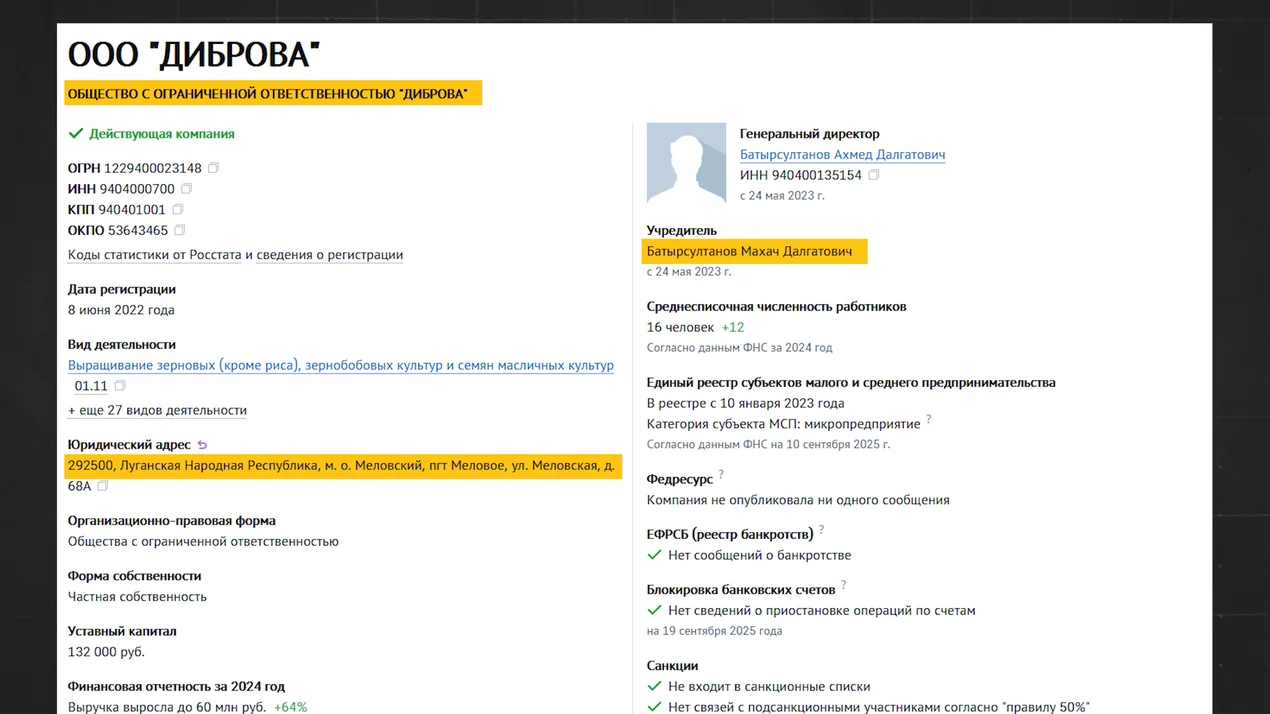Copy the ОКПО code 53643465
Viewport: 1270px width, 714px height.
[181, 231]
